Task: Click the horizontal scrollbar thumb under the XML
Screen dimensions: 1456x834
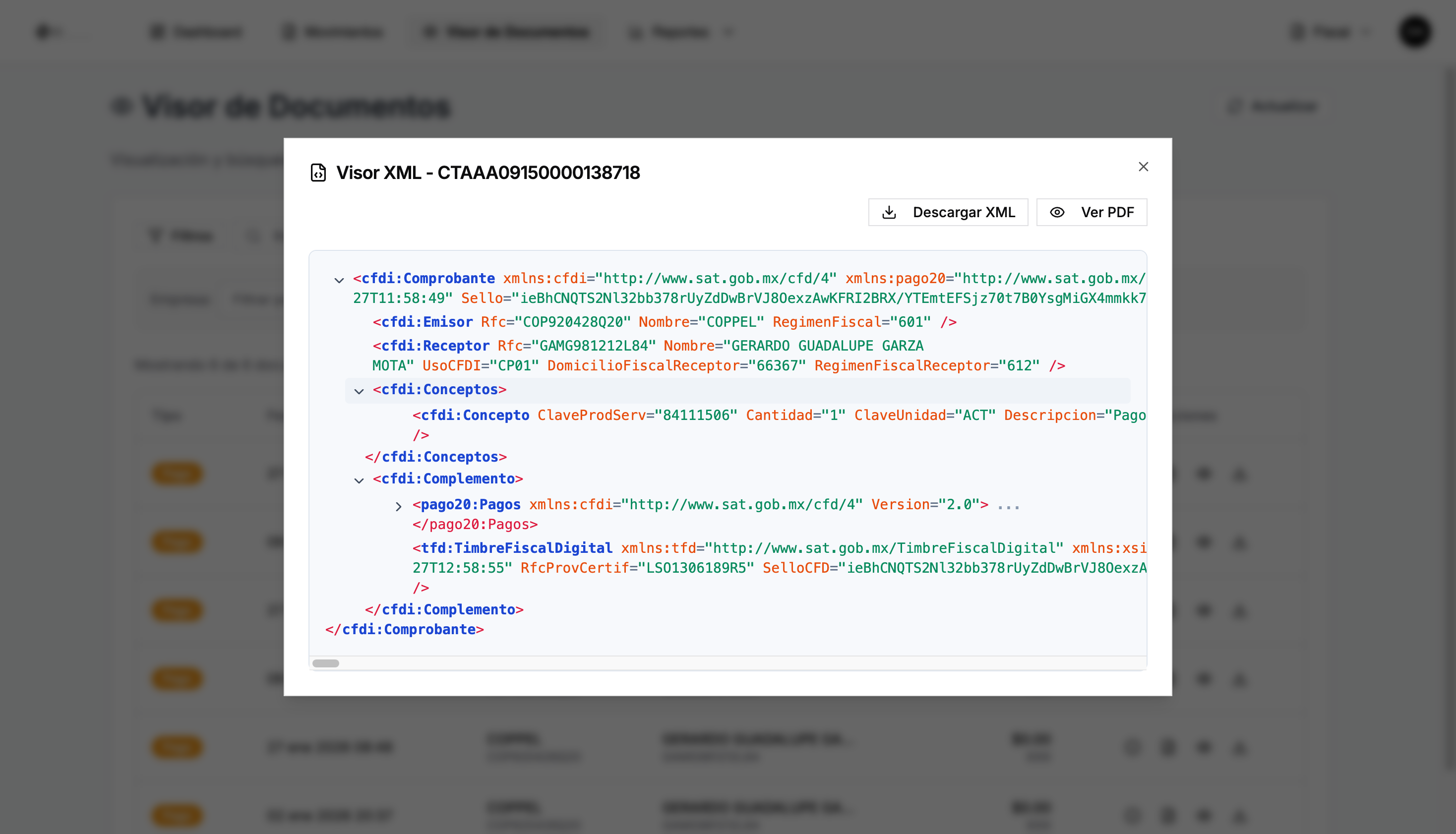Action: point(326,663)
